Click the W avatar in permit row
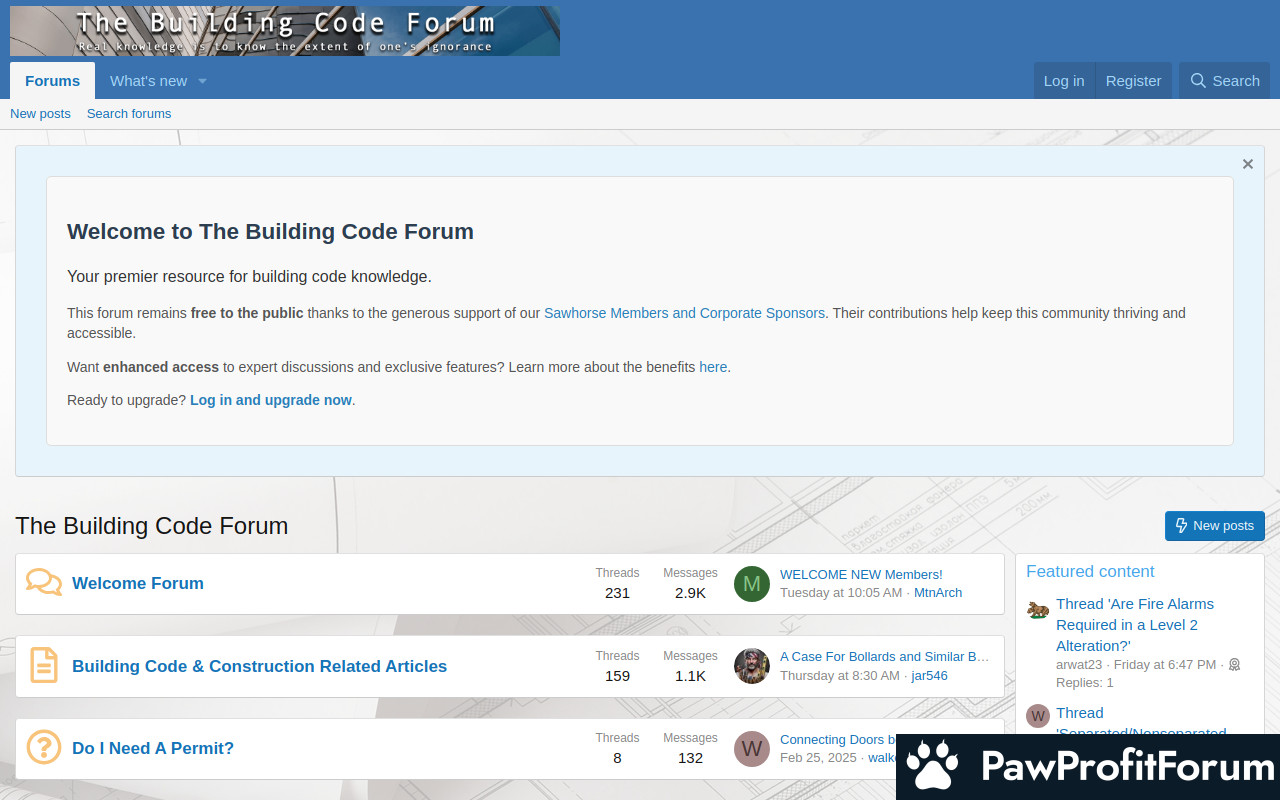The width and height of the screenshot is (1280, 800). click(752, 748)
